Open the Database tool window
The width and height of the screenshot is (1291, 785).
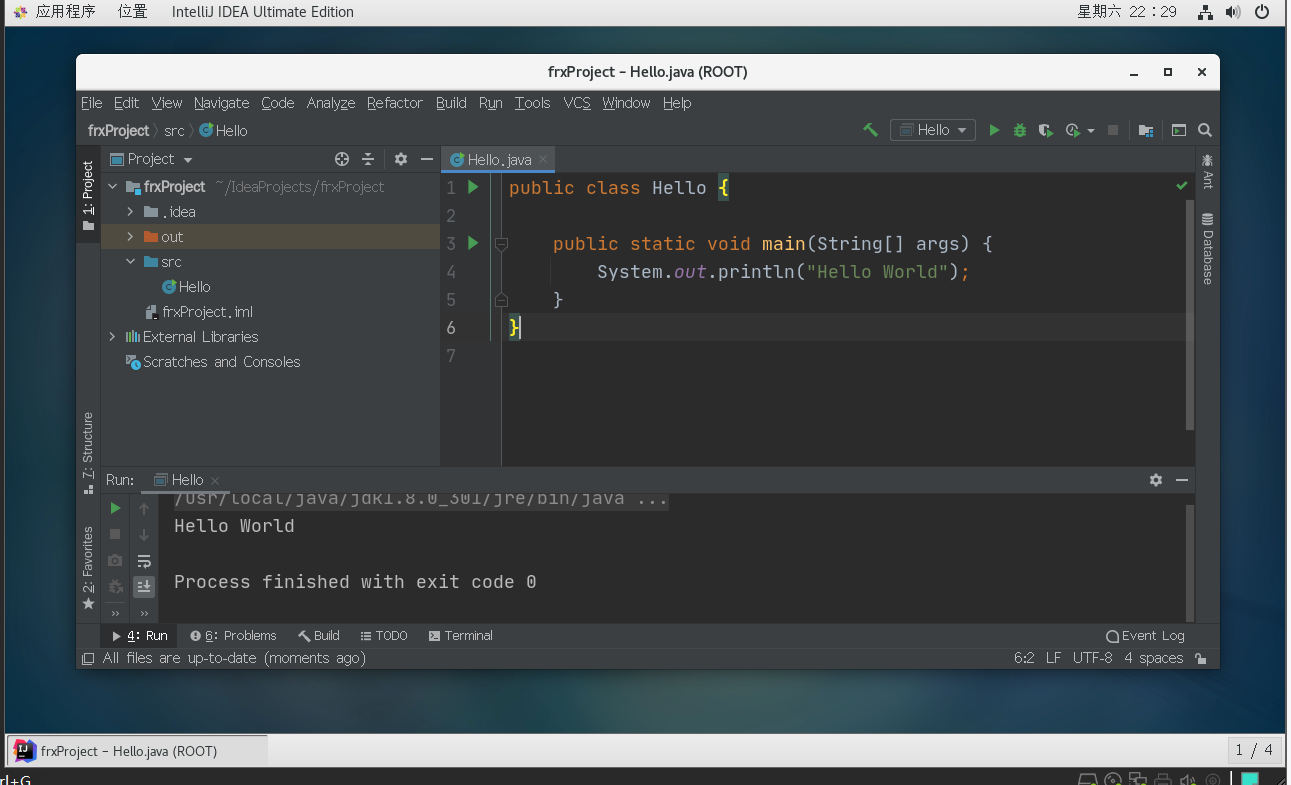(1207, 249)
